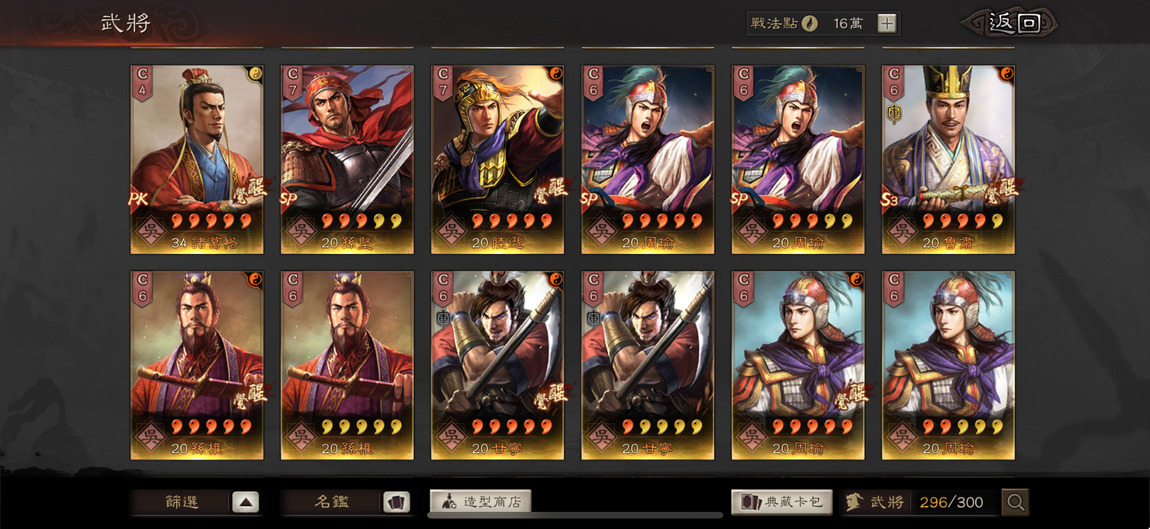Select the PK 諸葛恪 level 34 card
Screen dimensions: 1150x529
click(197, 159)
